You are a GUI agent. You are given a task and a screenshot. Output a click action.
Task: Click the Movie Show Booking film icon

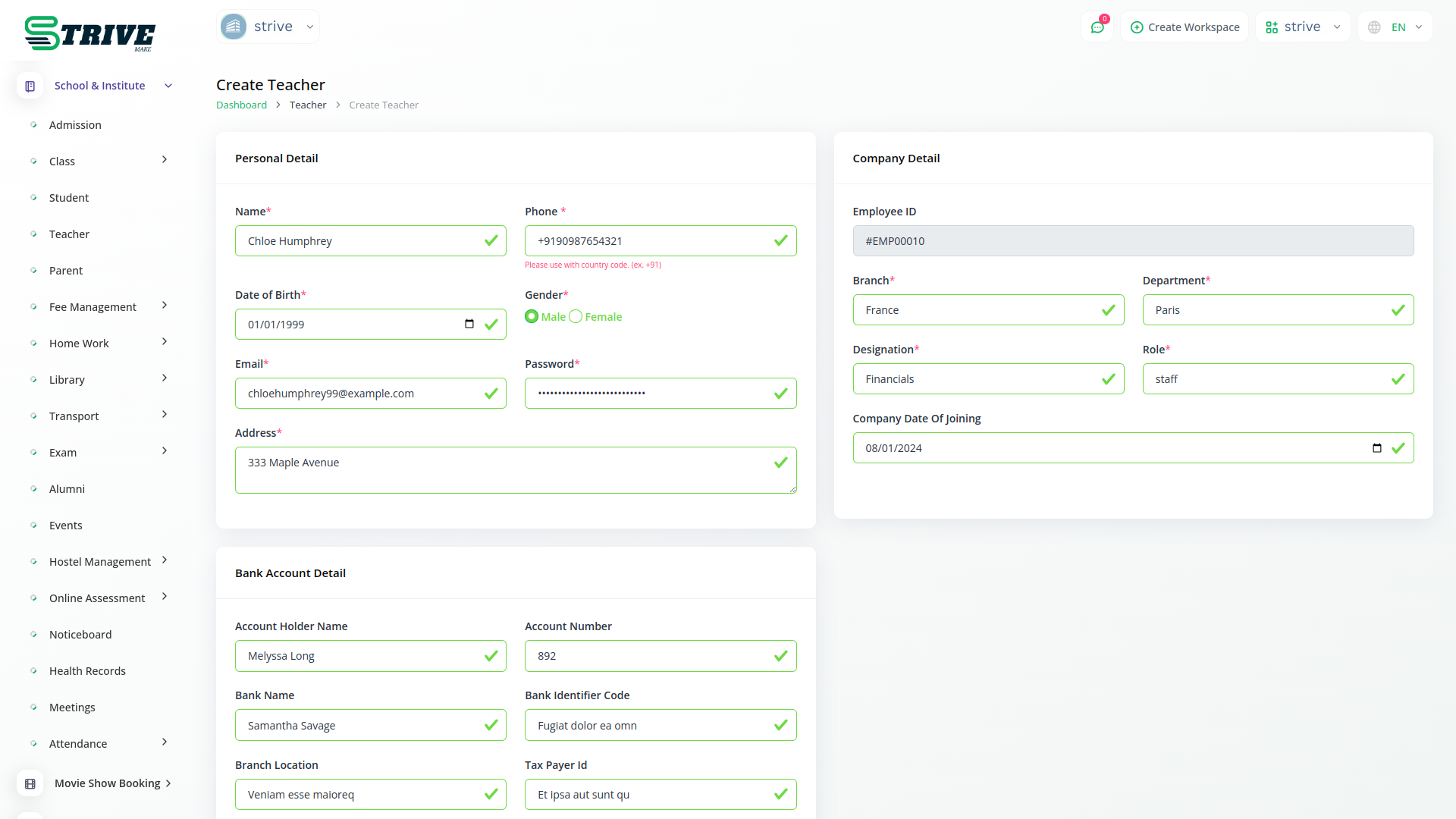(x=30, y=783)
